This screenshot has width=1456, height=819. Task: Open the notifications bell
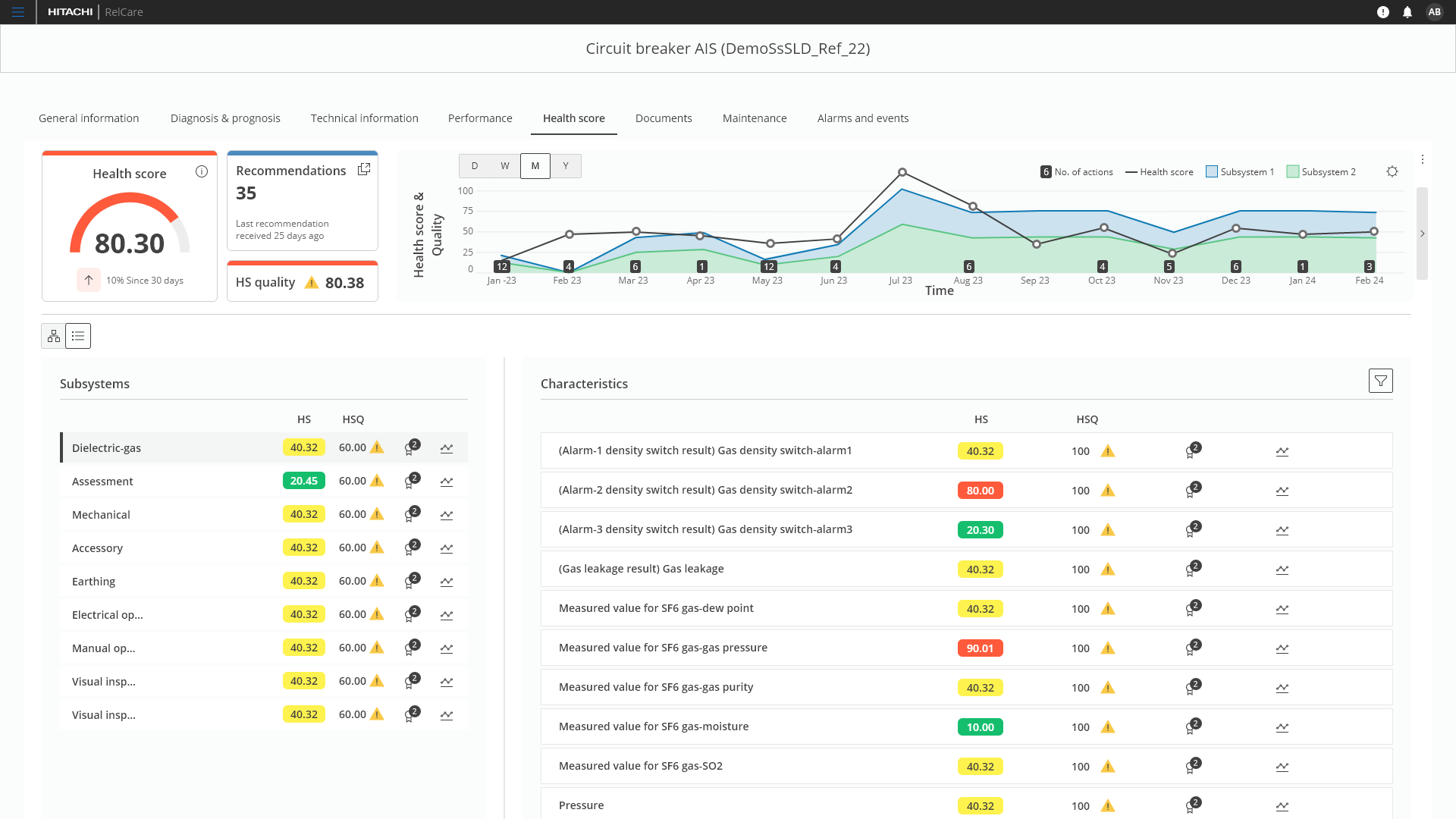pyautogui.click(x=1408, y=12)
